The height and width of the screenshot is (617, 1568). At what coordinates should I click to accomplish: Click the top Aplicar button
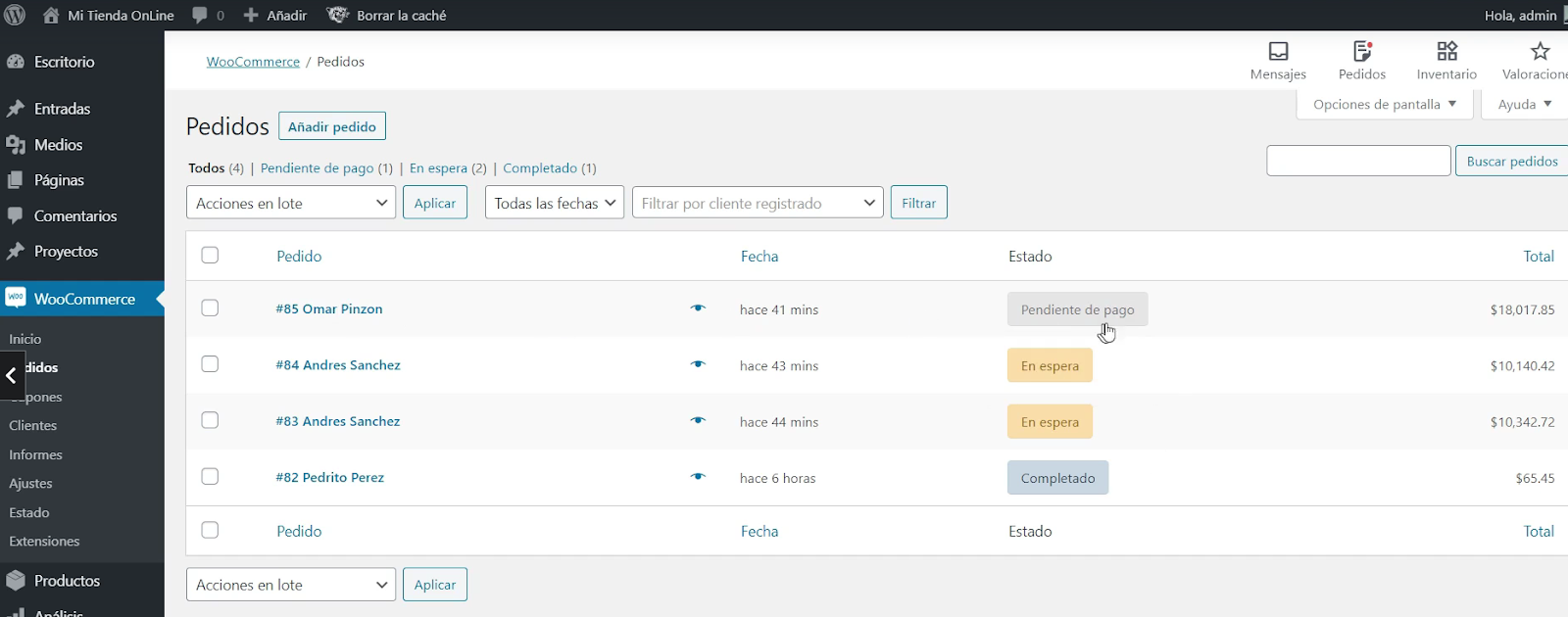click(435, 203)
